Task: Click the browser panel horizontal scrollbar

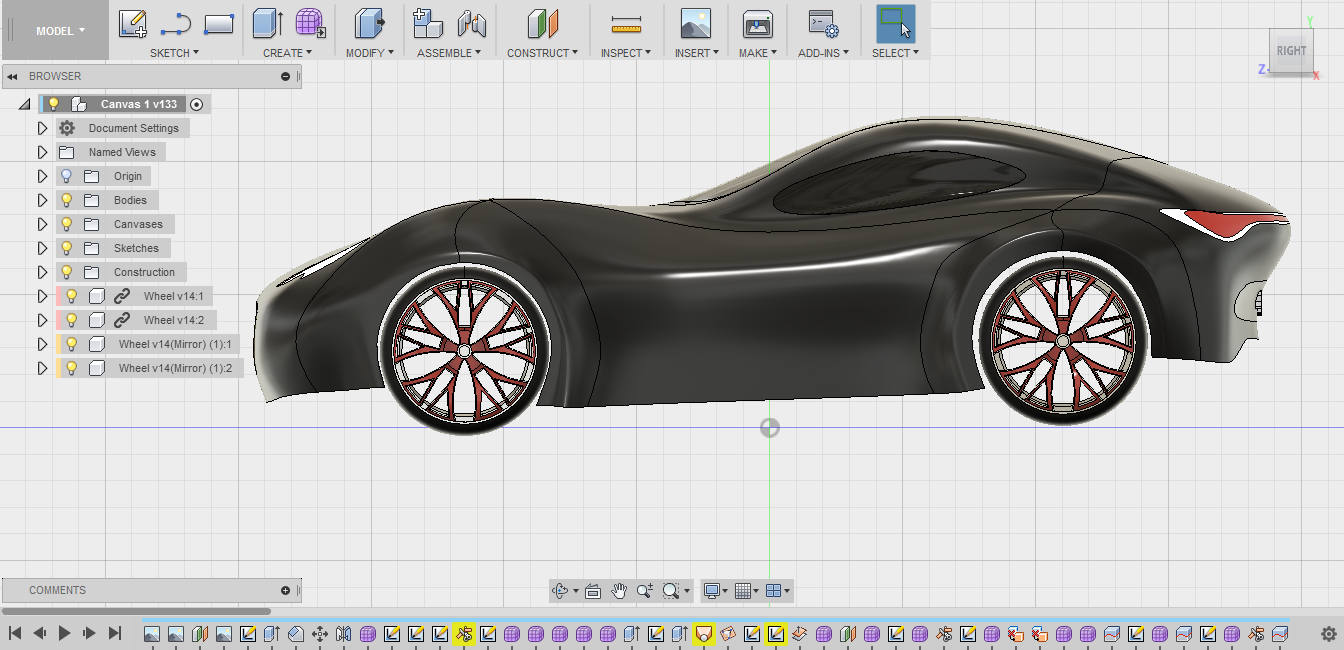Action: (137, 611)
